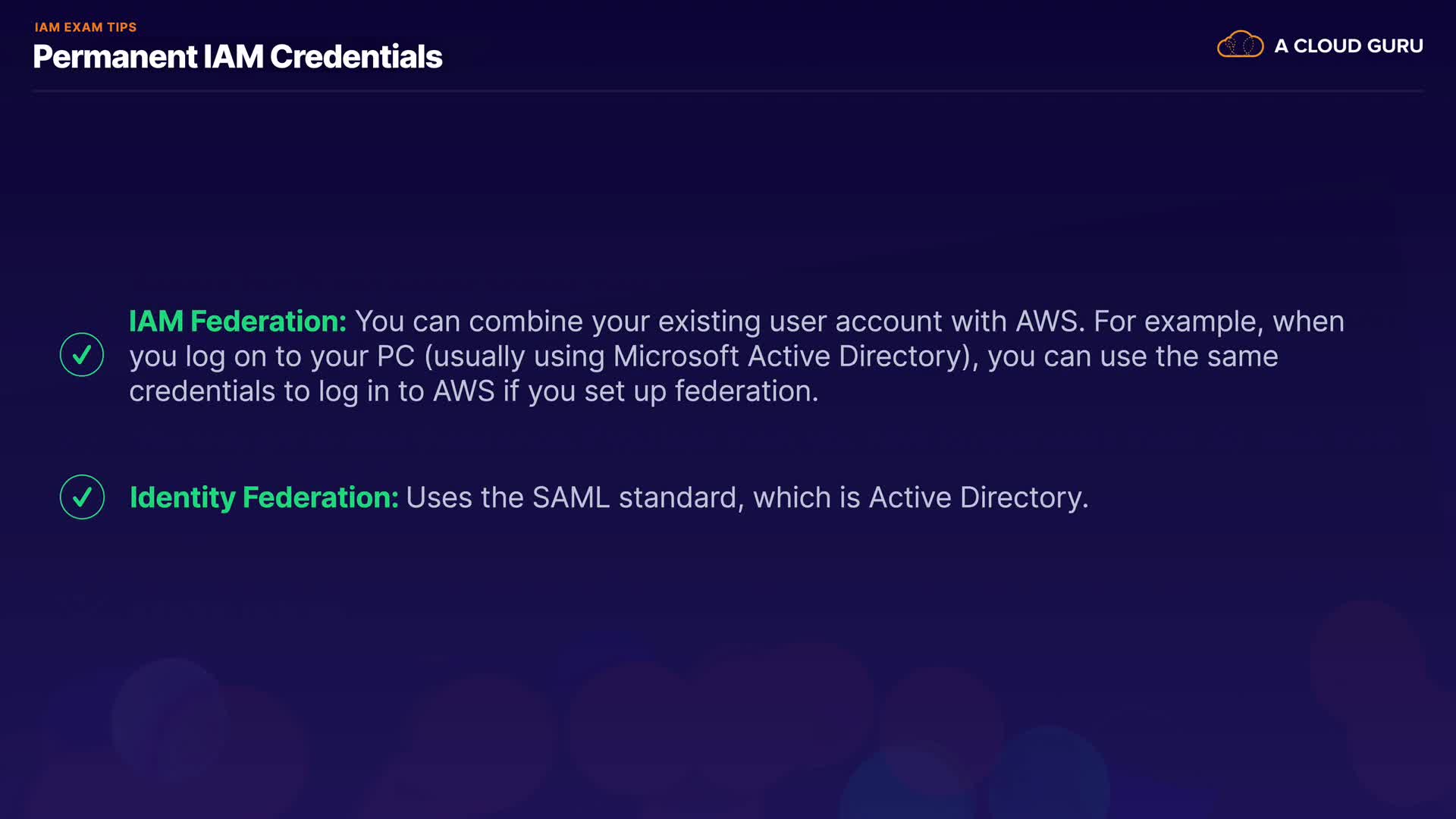Click the green 'Identity Federation:' heading
Image resolution: width=1456 pixels, height=819 pixels.
264,497
